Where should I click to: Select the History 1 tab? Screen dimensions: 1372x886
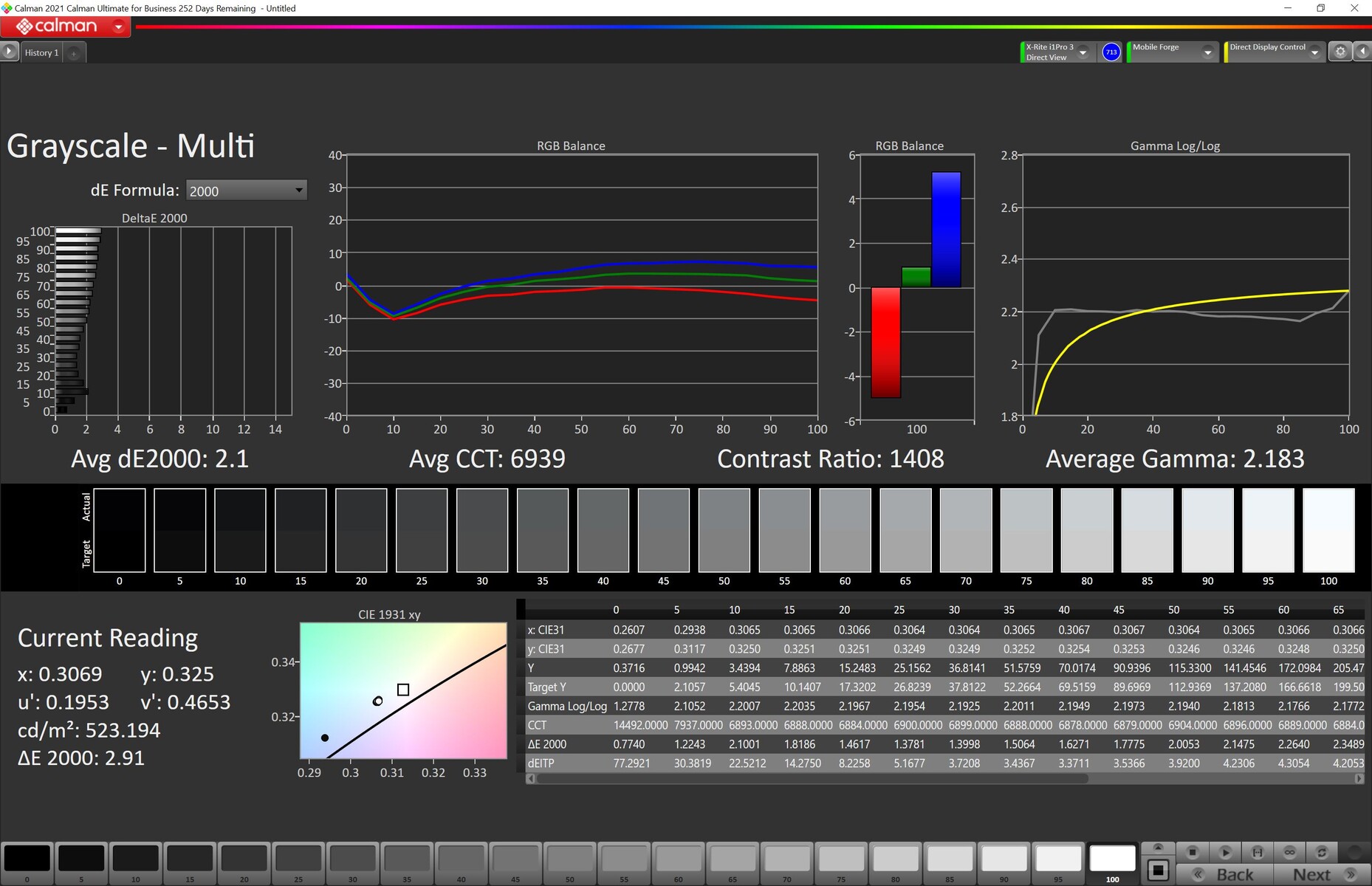coord(41,52)
